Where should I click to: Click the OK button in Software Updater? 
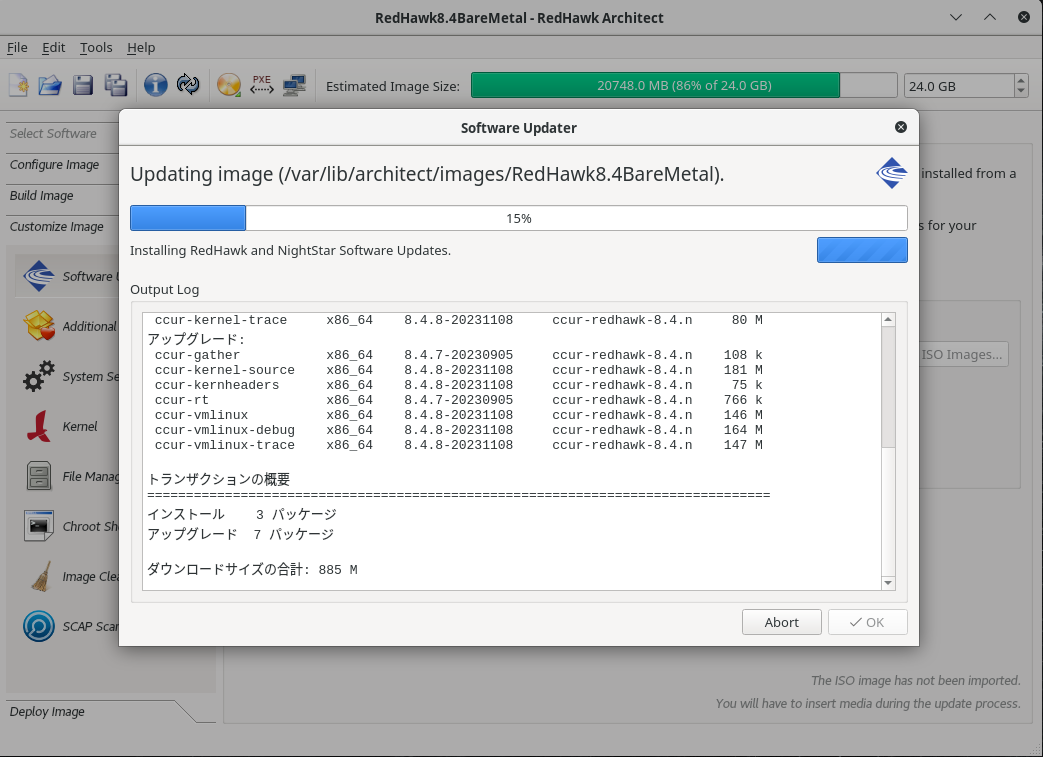point(867,622)
